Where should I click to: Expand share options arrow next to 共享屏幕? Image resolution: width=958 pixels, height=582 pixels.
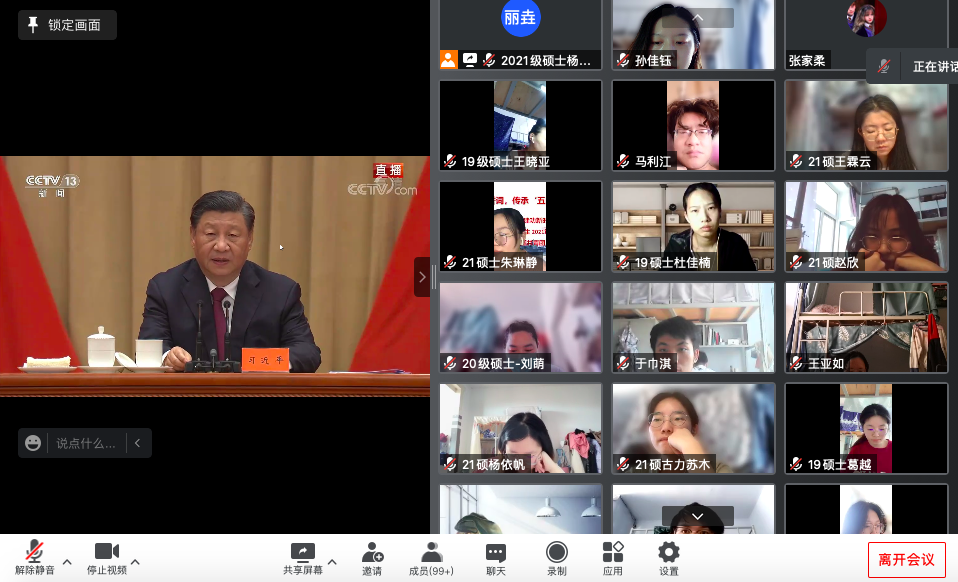pos(332,562)
